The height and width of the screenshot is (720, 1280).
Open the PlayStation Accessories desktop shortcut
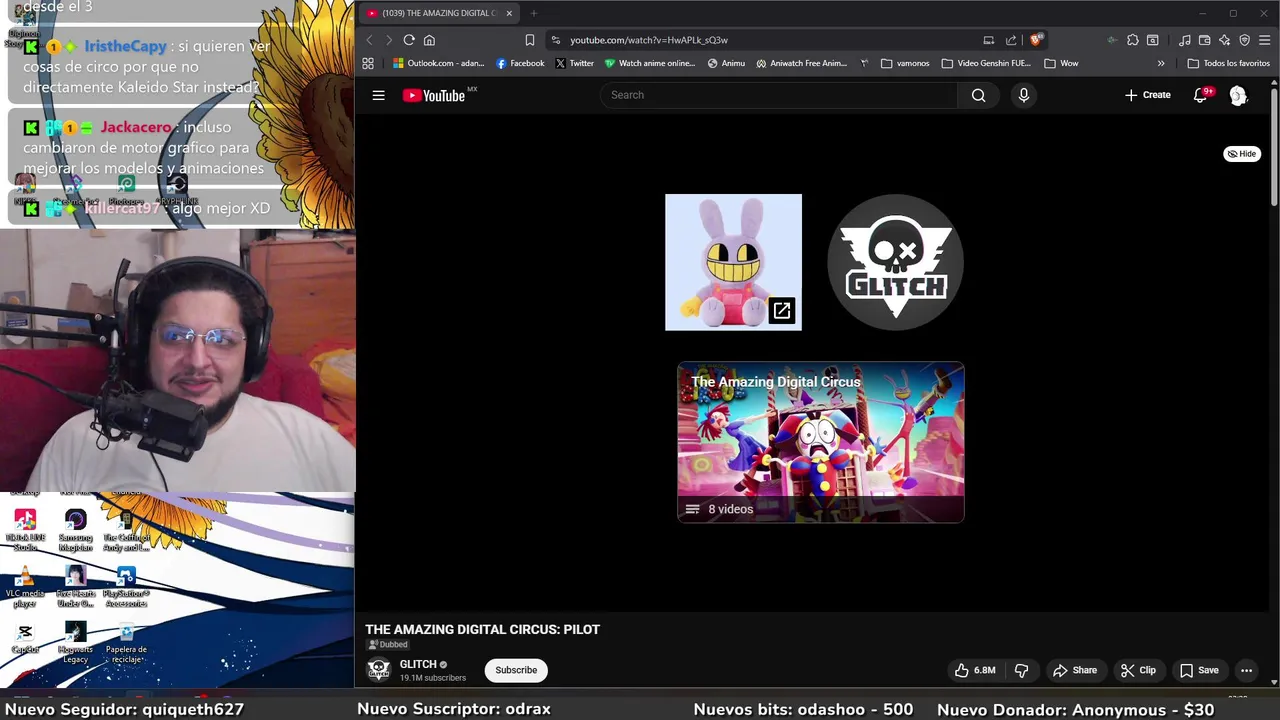click(126, 587)
